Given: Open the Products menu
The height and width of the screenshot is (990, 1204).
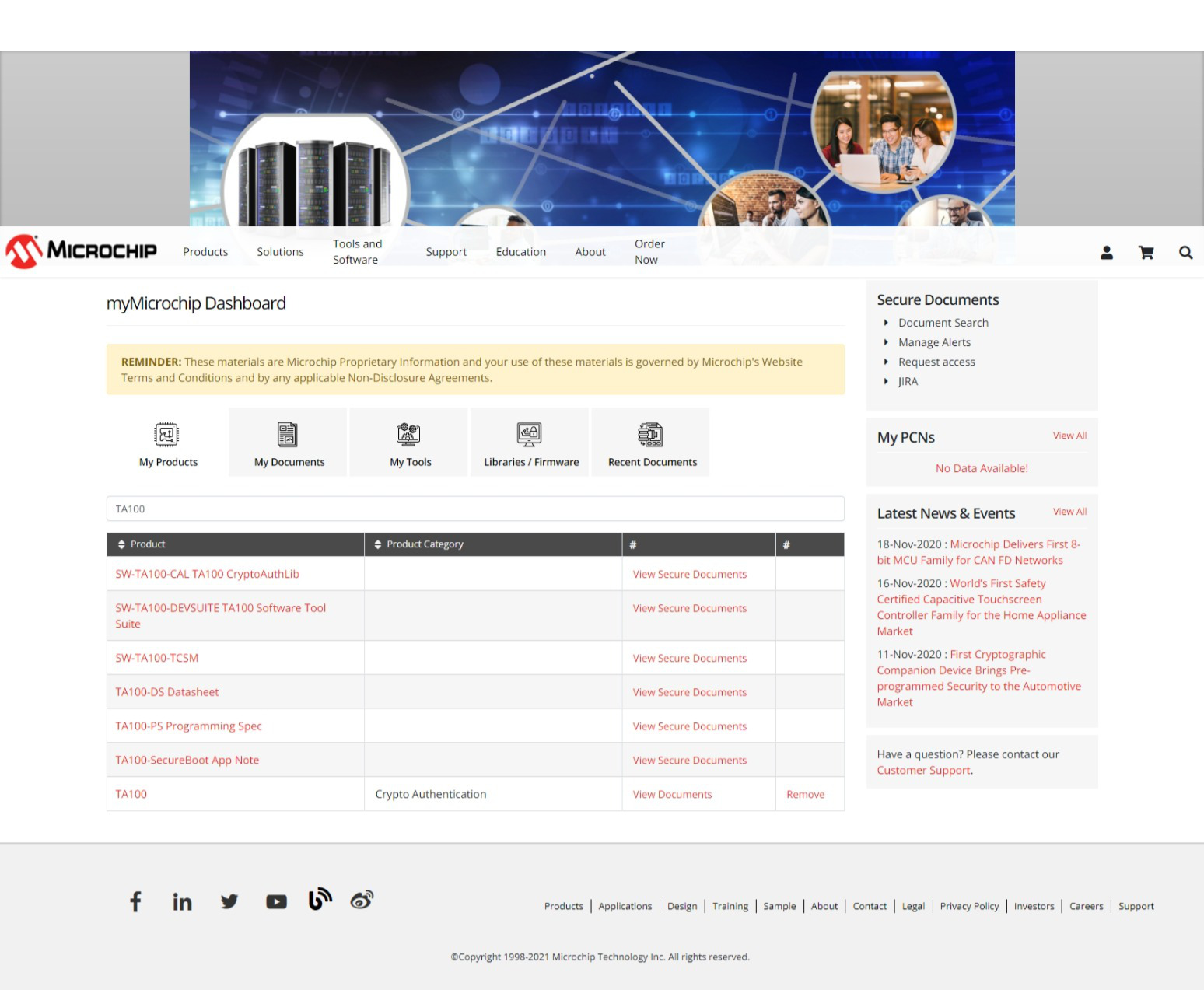Looking at the screenshot, I should (x=205, y=252).
